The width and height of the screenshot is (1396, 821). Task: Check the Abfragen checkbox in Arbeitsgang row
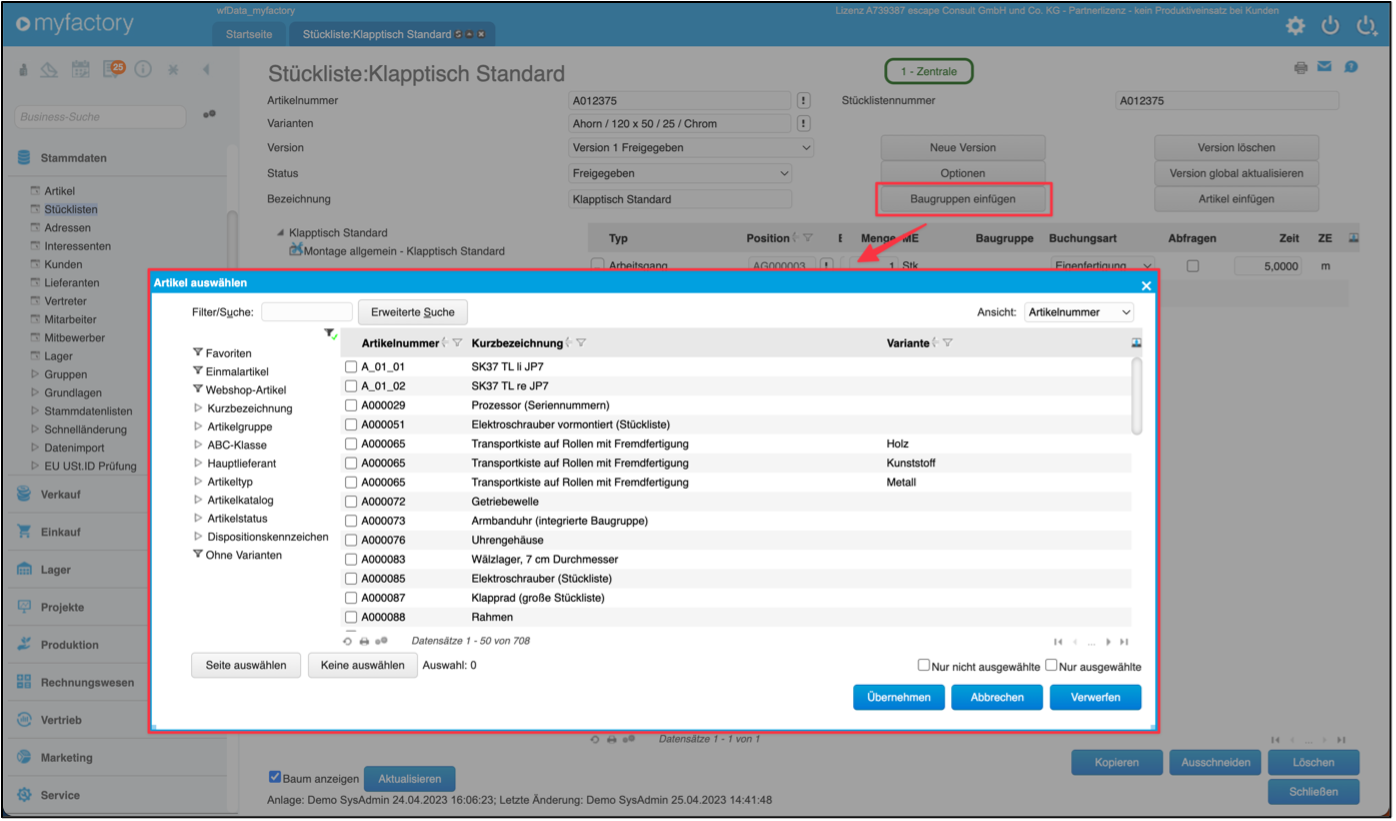pyautogui.click(x=1192, y=266)
